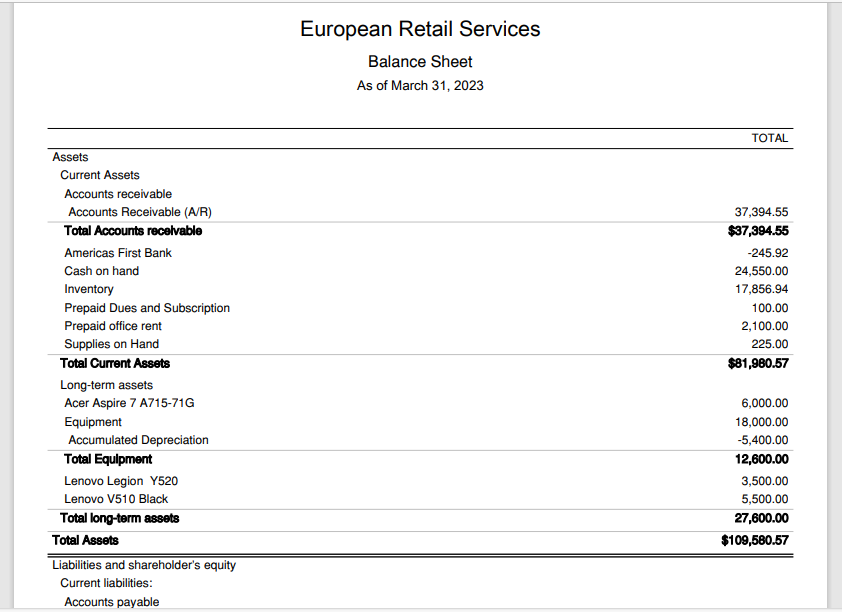Open the Supplies on Hand account

[x=112, y=344]
